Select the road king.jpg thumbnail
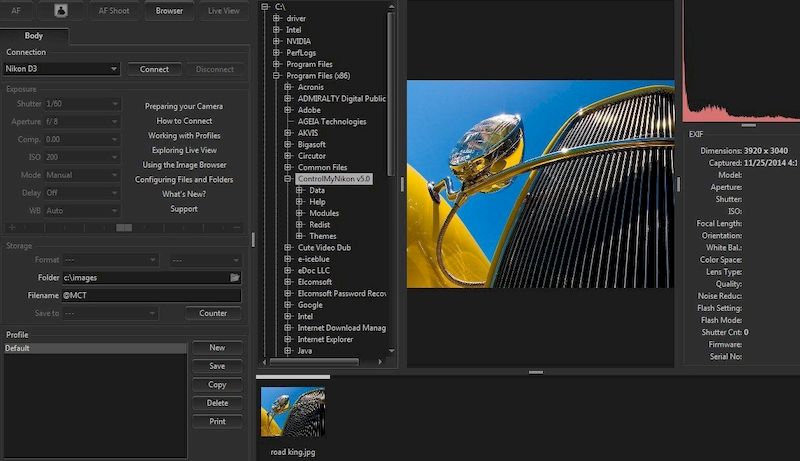This screenshot has height=461, width=800. (292, 412)
